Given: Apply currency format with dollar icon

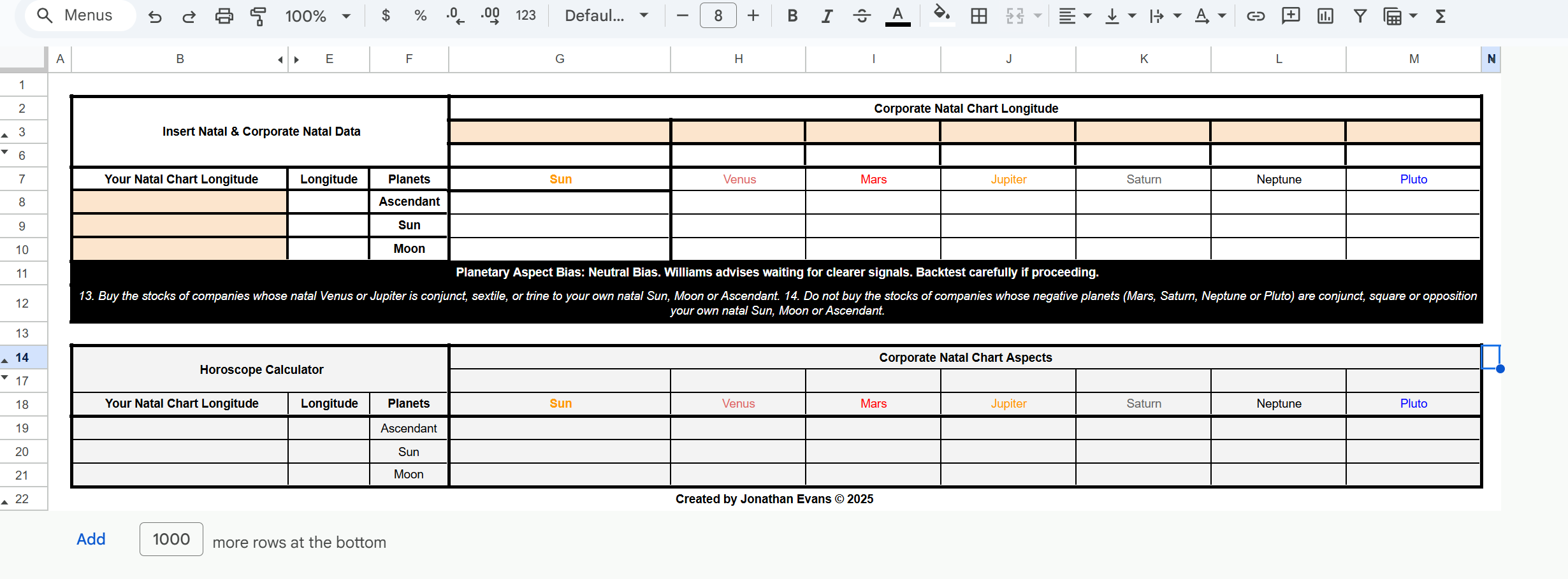Looking at the screenshot, I should tap(385, 16).
